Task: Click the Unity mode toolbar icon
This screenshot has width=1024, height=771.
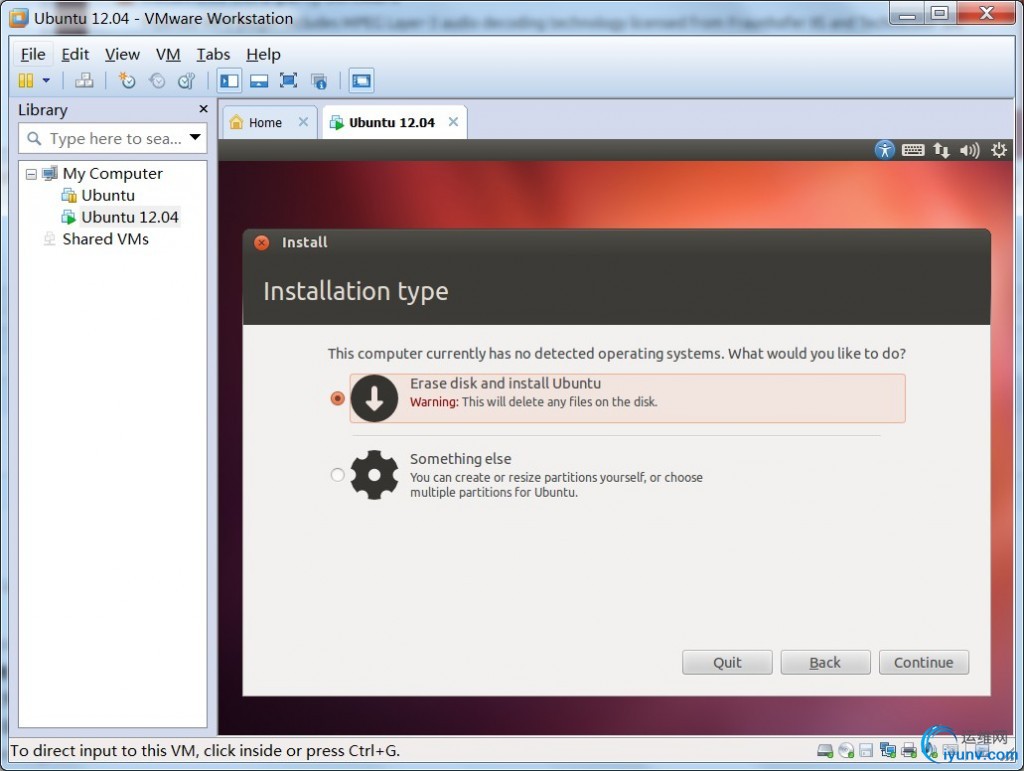Action: click(319, 81)
